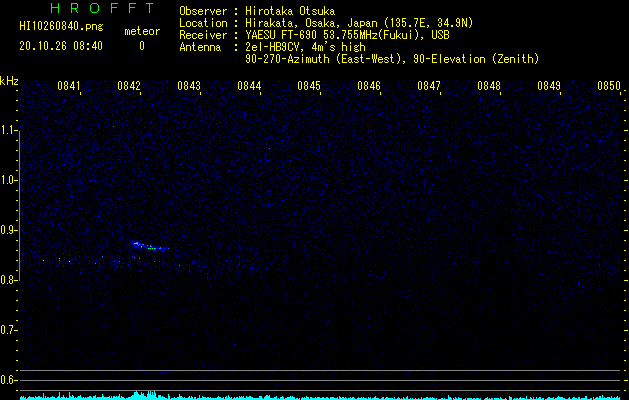Click the 0843 time marker
629x400 pixels.
(189, 86)
